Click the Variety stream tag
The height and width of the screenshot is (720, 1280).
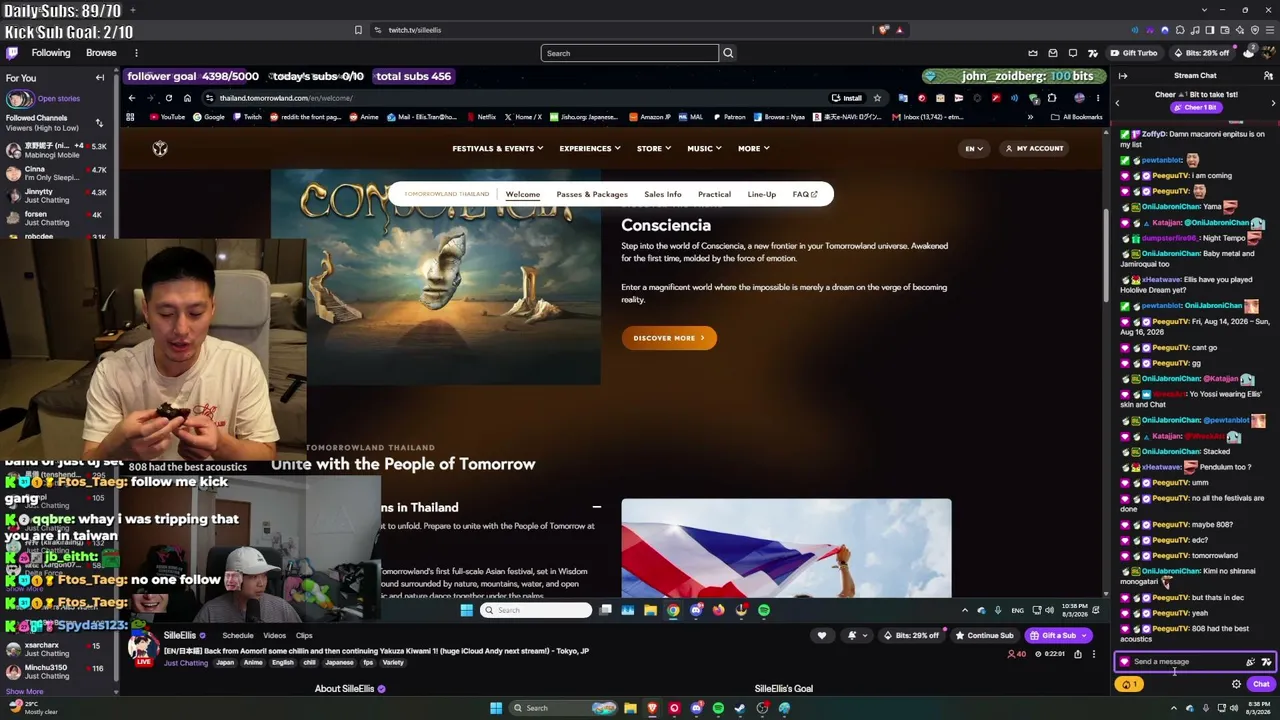(x=393, y=662)
